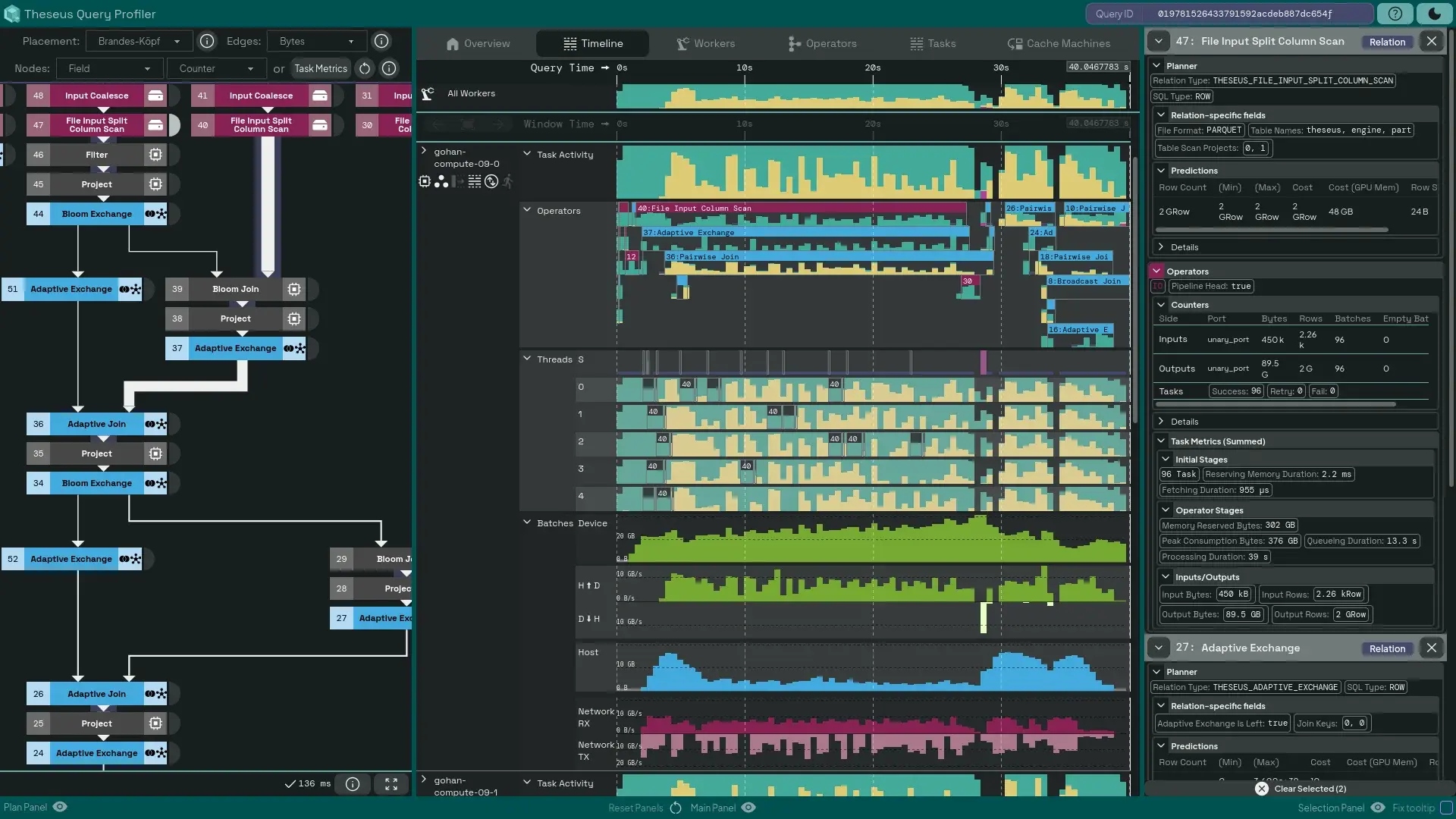
Task: Click the CPU chip icon under gohan-compute-09-0
Action: point(425,181)
